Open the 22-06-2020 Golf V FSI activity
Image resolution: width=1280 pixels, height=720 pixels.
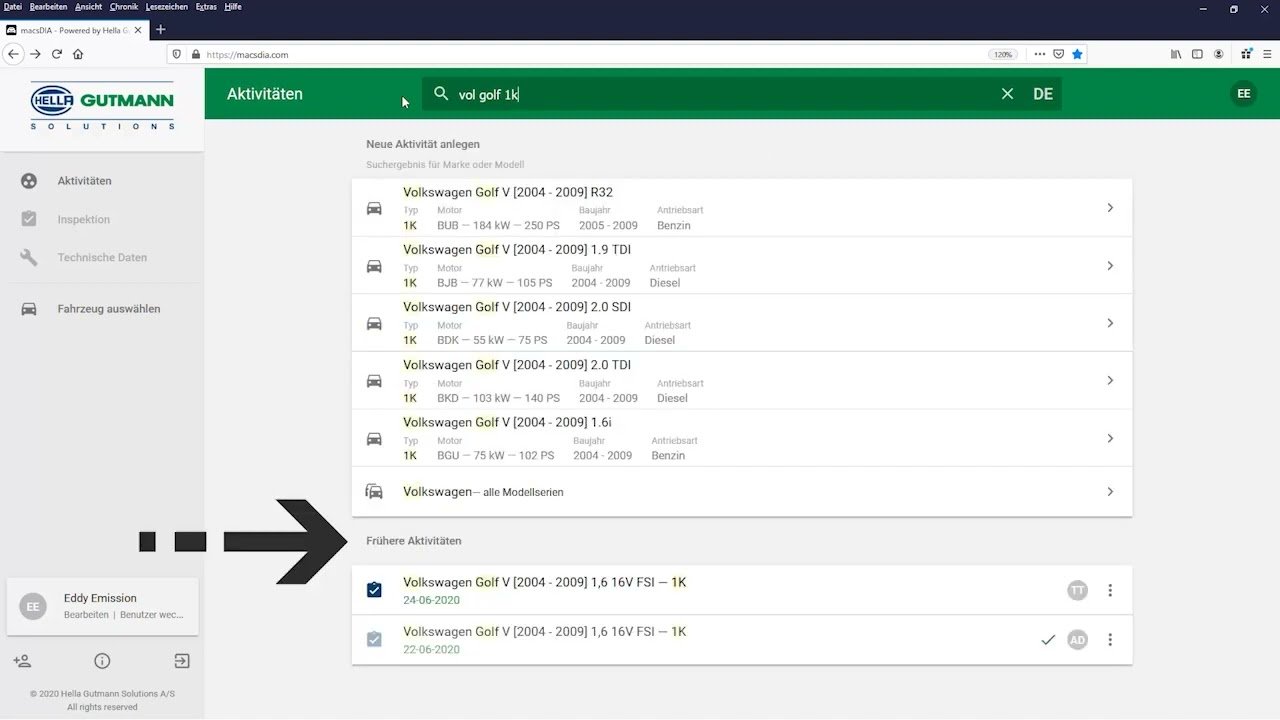click(x=742, y=640)
